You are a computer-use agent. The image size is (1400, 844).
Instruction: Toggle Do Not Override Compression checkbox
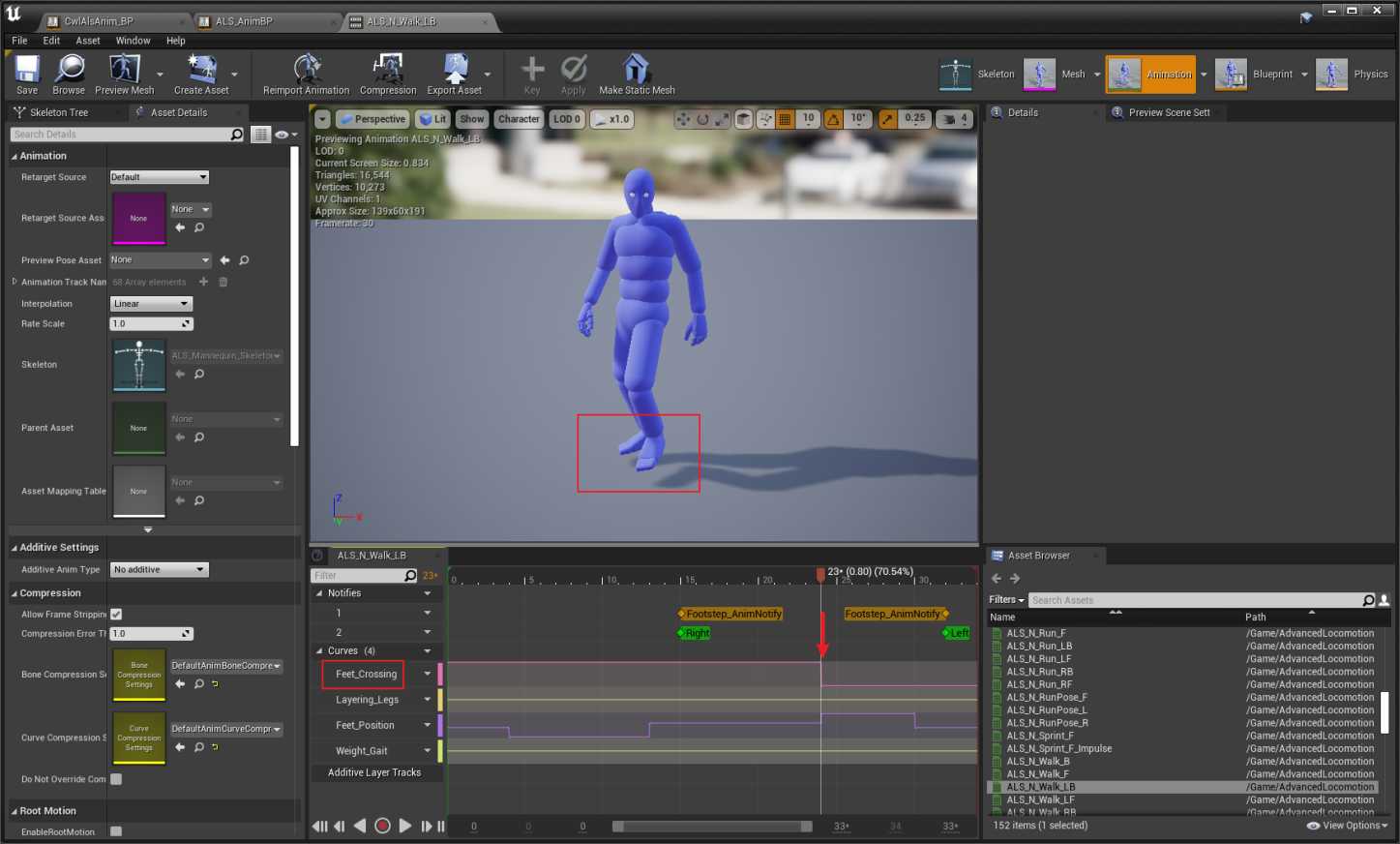[116, 778]
